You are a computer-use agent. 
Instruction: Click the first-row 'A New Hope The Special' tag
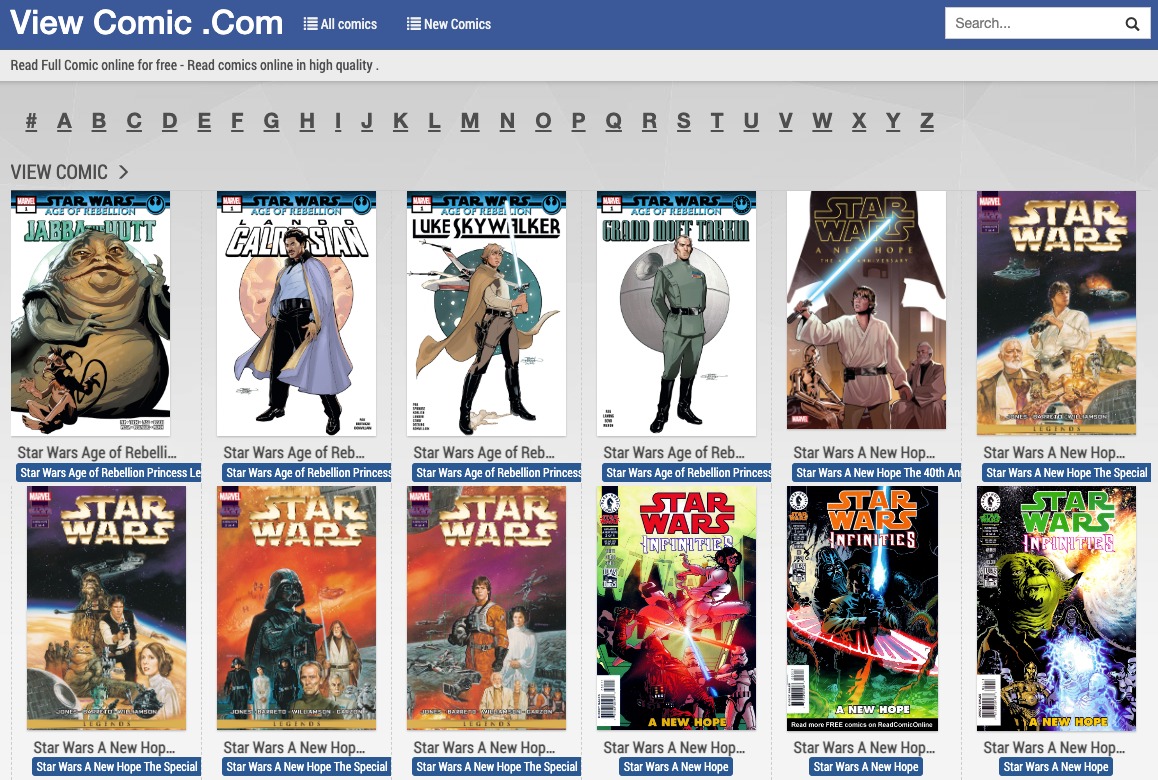pos(1066,473)
